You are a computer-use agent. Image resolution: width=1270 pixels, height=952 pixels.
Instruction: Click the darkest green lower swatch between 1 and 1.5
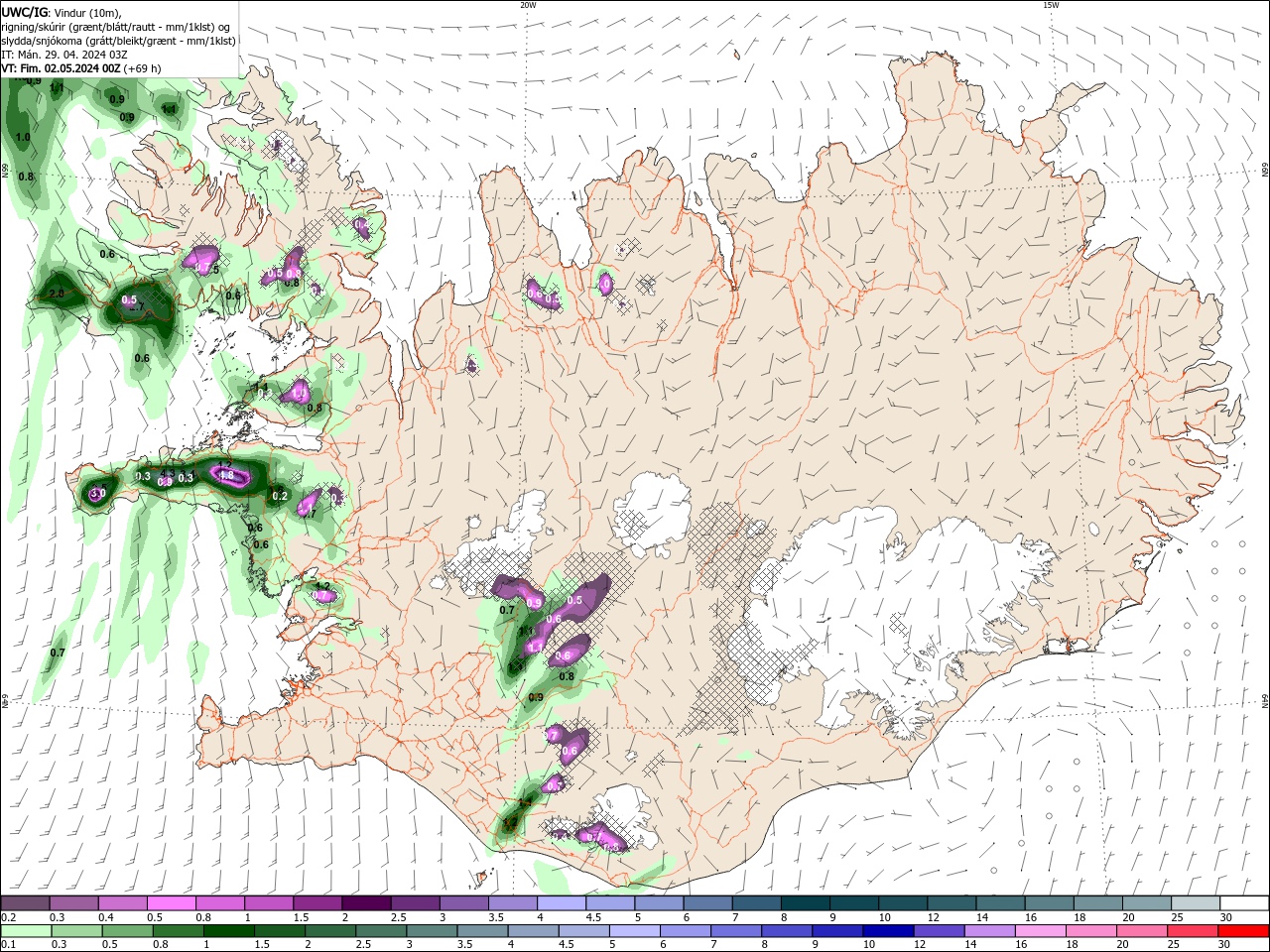coord(228,931)
